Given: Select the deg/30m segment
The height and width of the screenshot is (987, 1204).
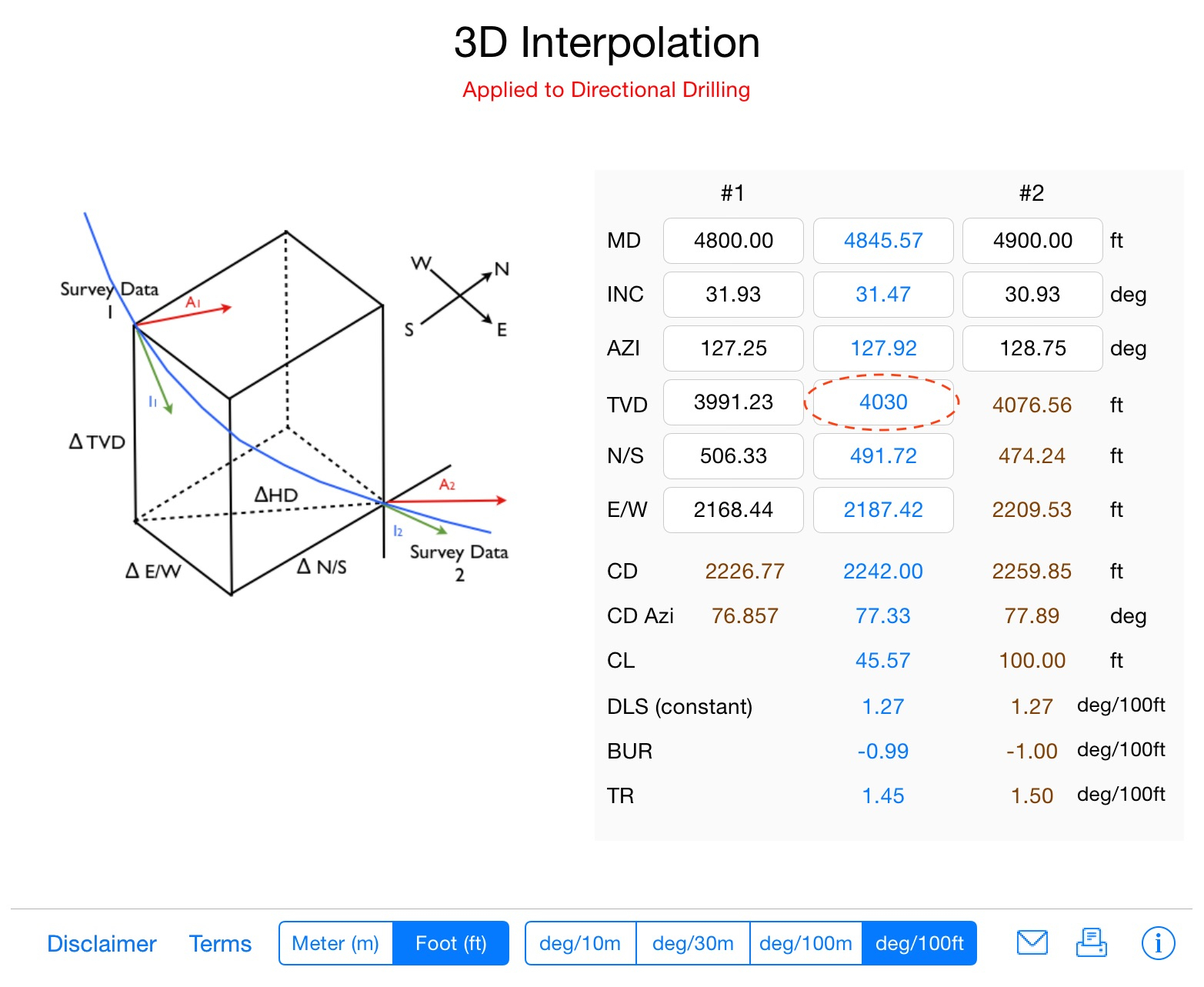Looking at the screenshot, I should coord(692,943).
